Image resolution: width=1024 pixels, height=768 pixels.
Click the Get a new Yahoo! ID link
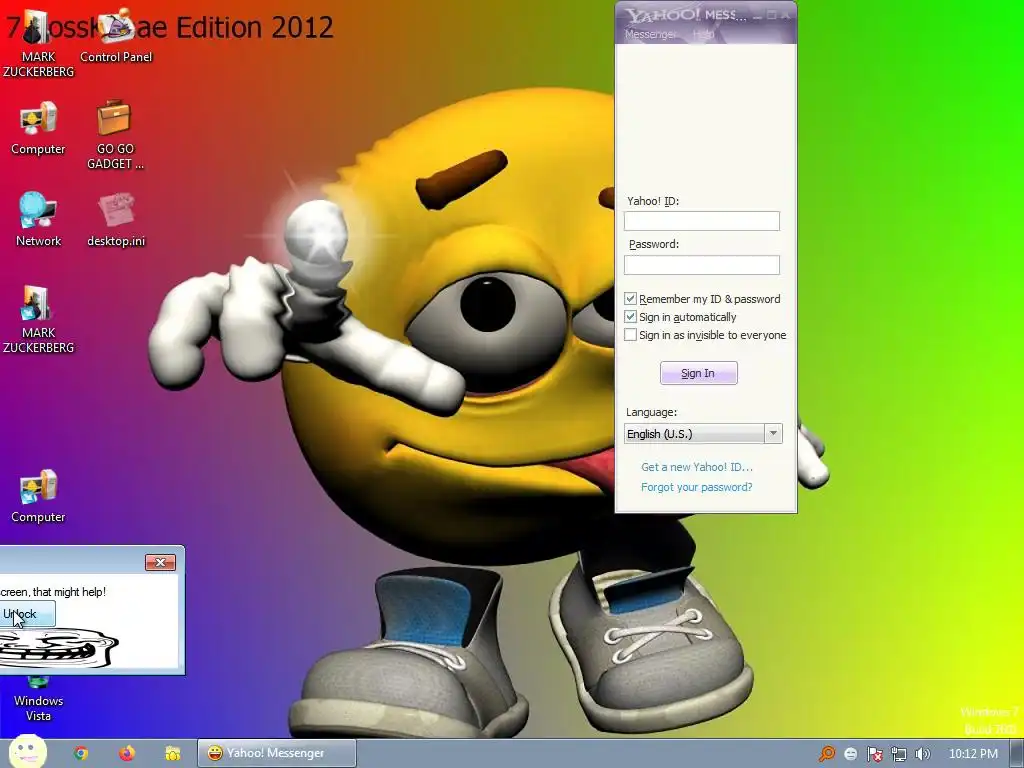[697, 467]
